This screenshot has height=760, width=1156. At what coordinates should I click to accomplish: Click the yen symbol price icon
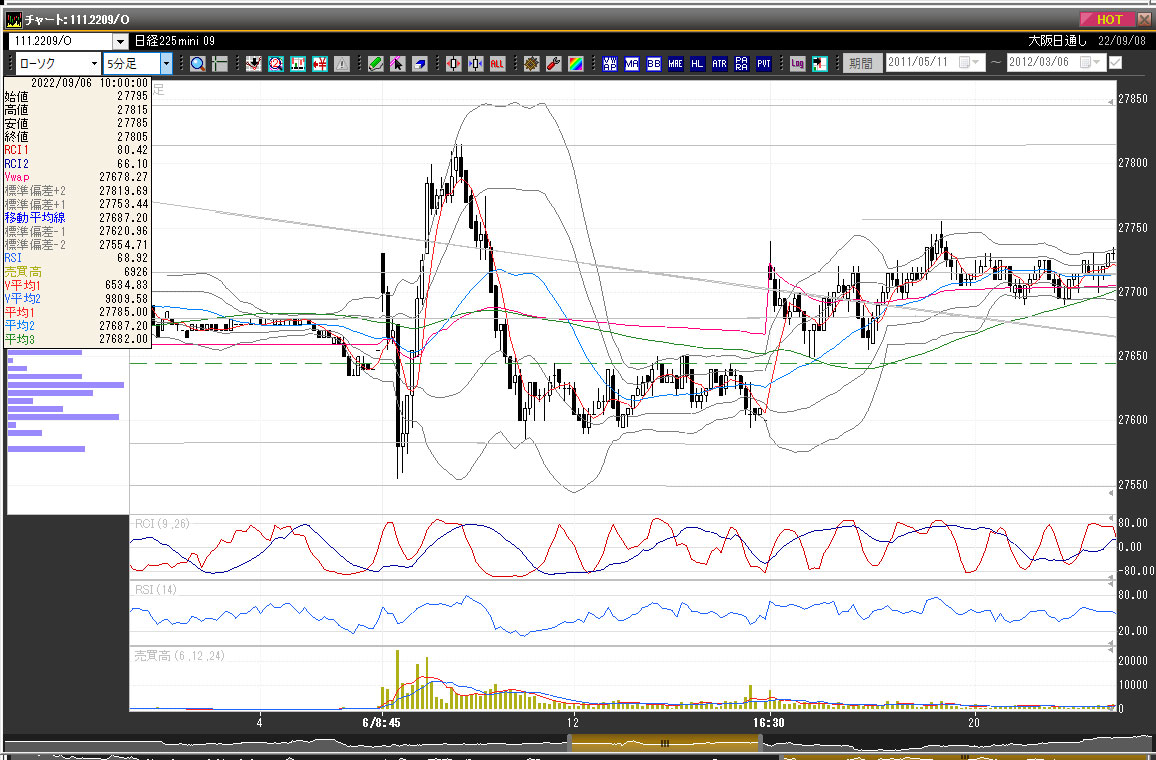320,64
